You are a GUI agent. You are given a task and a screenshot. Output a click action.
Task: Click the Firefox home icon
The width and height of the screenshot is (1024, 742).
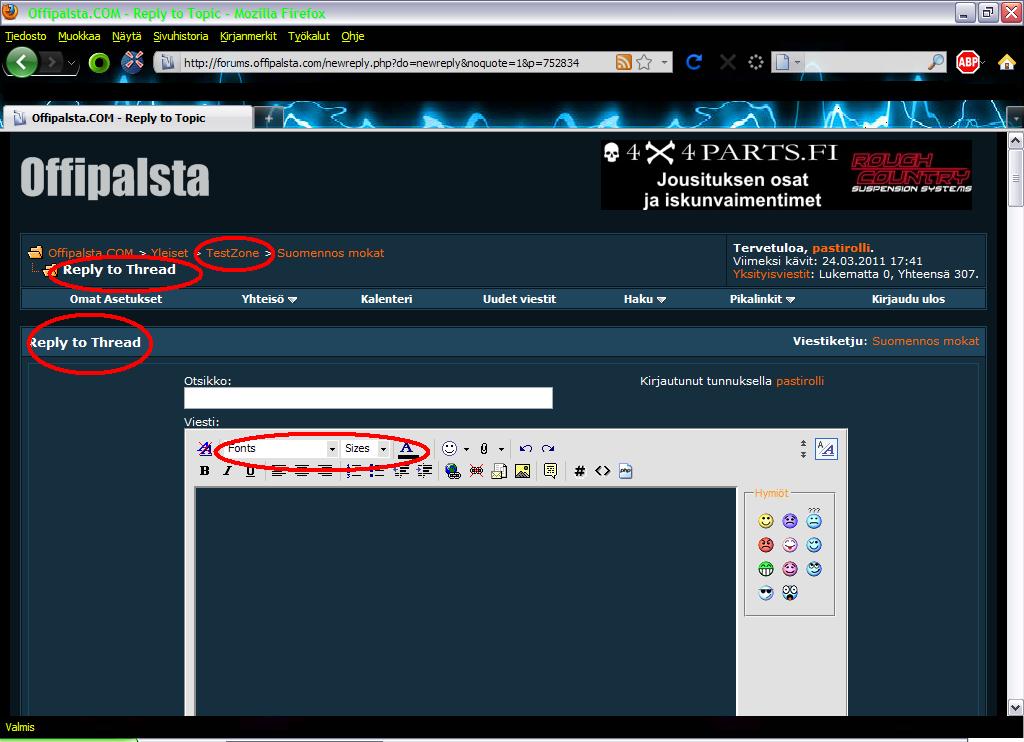pos(1006,62)
